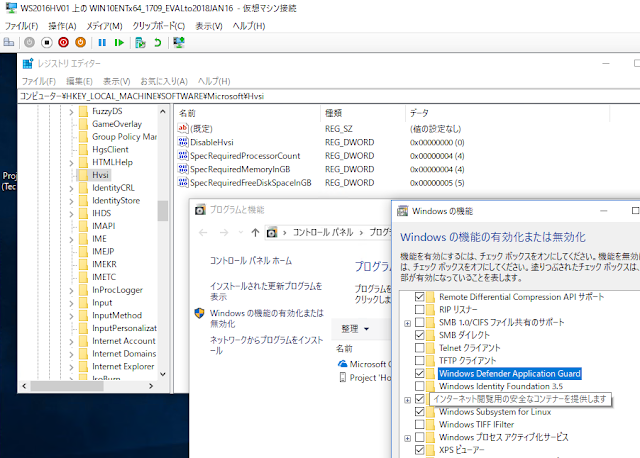640x458 pixels.
Task: Check the RIP リスナー checkbox
Action: (419, 309)
